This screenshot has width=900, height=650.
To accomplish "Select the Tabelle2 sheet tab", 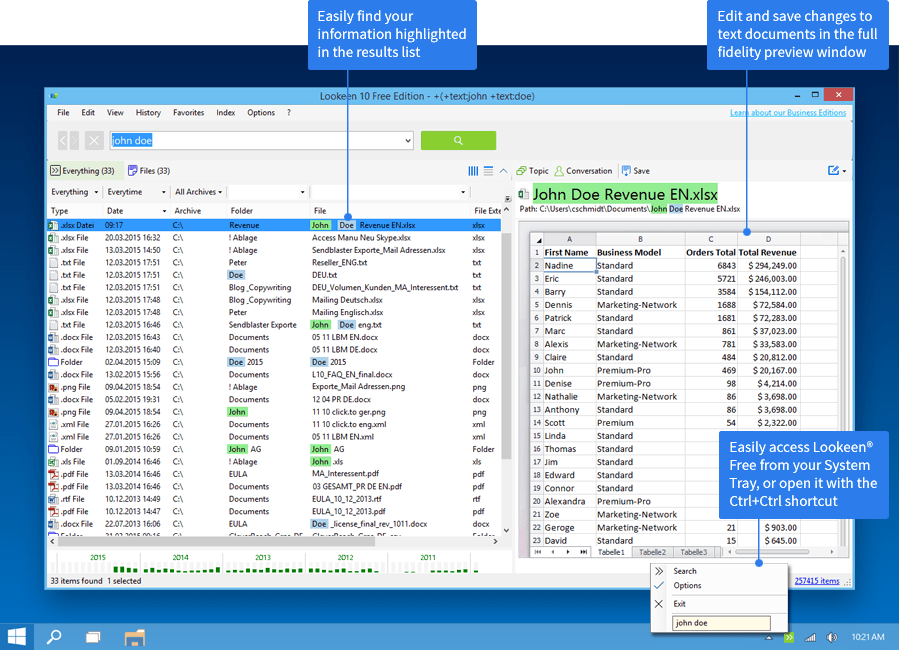I will coord(652,552).
